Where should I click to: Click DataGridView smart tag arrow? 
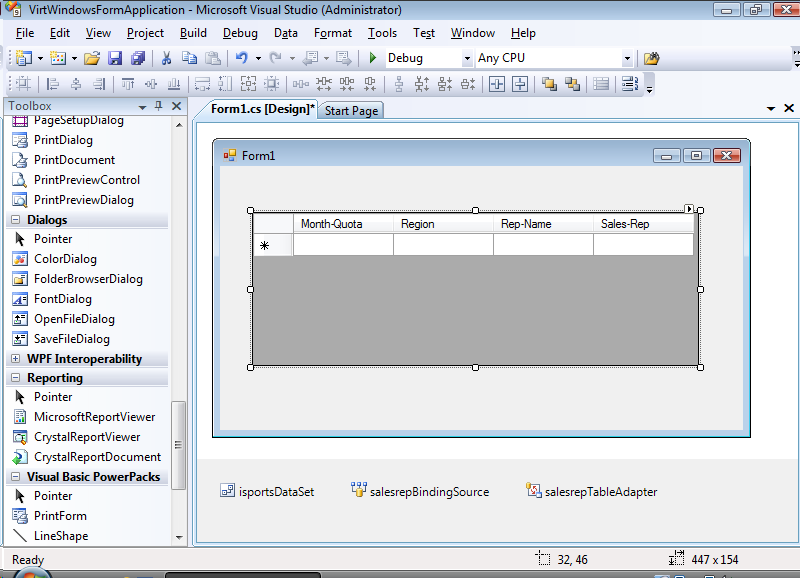tap(689, 209)
